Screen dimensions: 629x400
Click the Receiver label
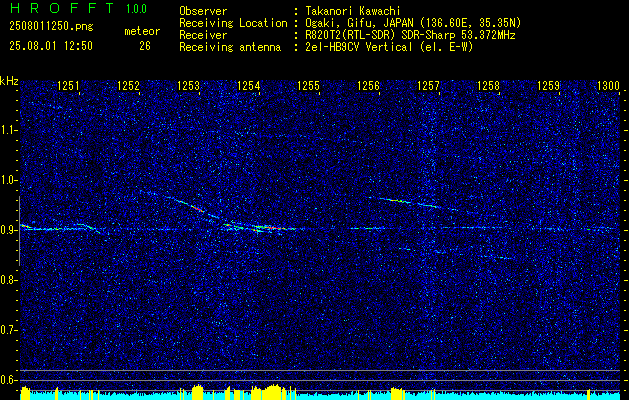click(203, 35)
